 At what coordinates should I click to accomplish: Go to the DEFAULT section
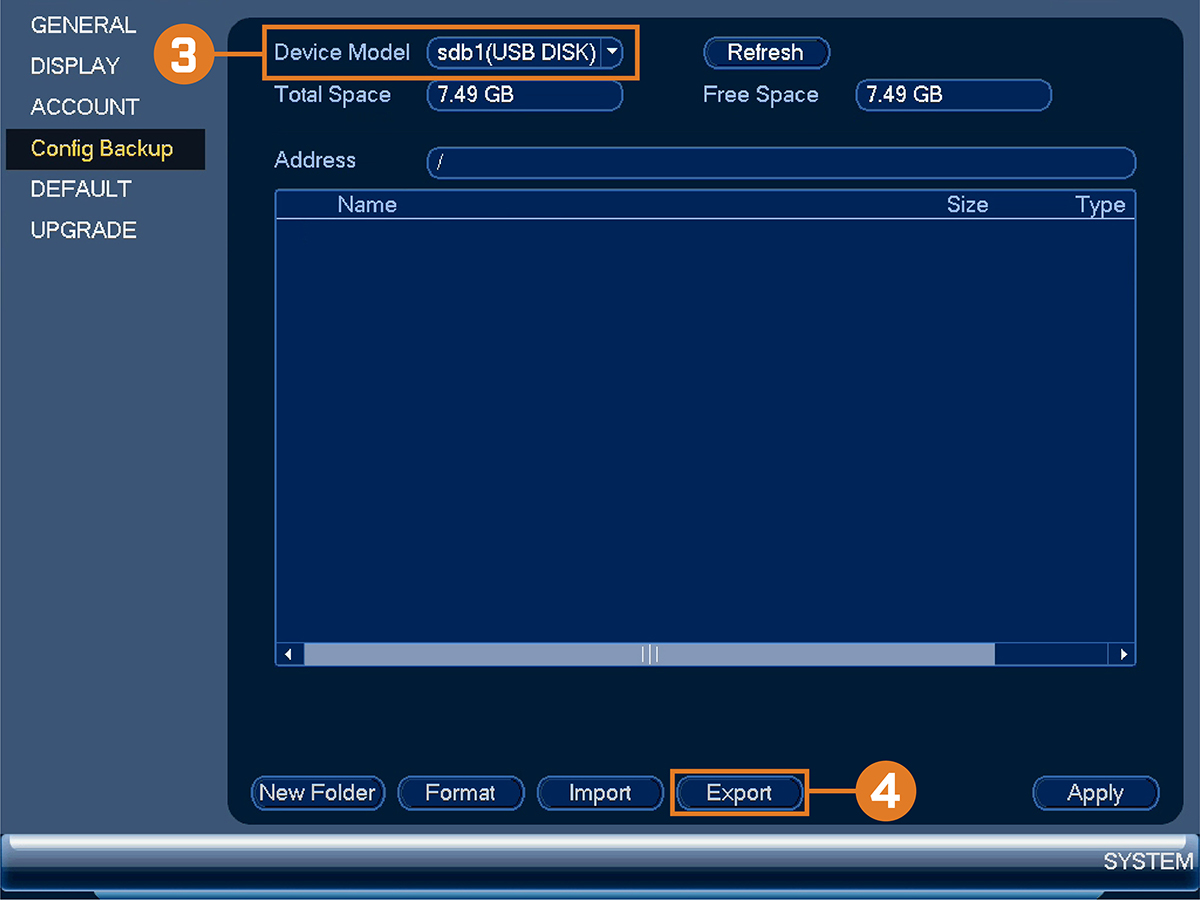coord(81,189)
